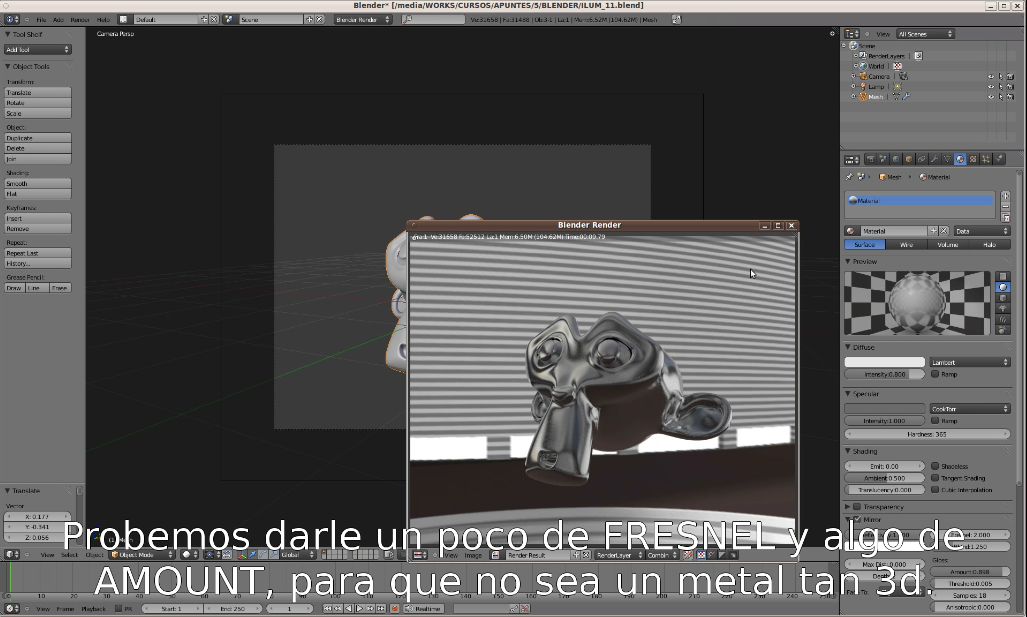Image resolution: width=1027 pixels, height=617 pixels.
Task: Click the Repeat Last button
Action: [x=37, y=253]
